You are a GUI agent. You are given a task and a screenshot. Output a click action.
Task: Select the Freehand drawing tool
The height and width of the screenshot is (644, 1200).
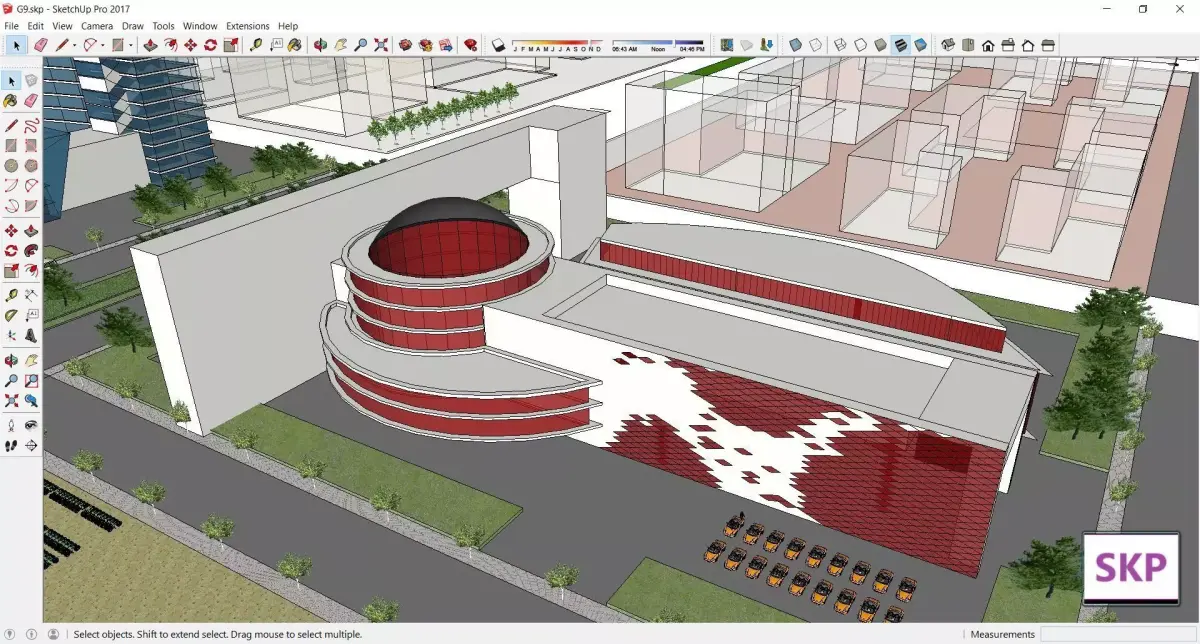pos(31,126)
